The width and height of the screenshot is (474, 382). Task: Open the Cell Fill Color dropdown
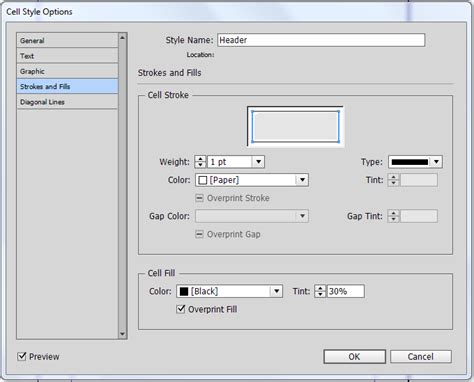229,291
